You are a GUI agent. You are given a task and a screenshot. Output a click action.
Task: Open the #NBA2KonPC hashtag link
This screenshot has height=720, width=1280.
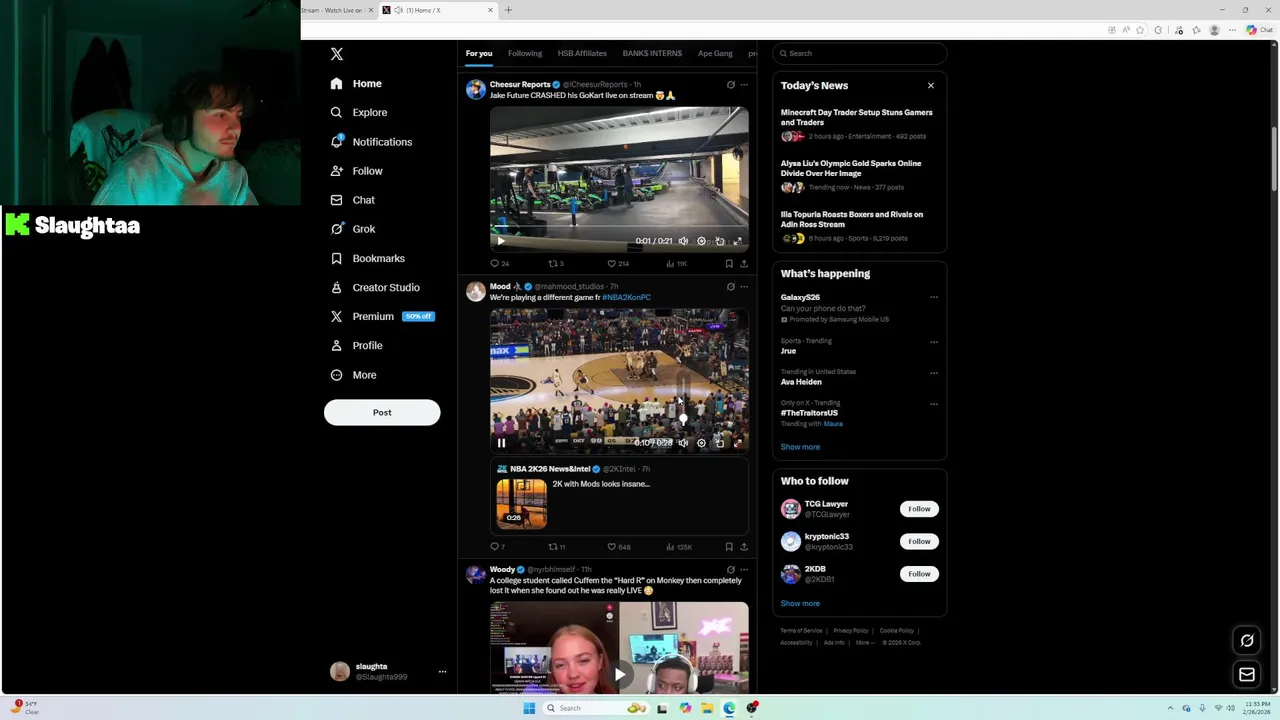coord(626,297)
